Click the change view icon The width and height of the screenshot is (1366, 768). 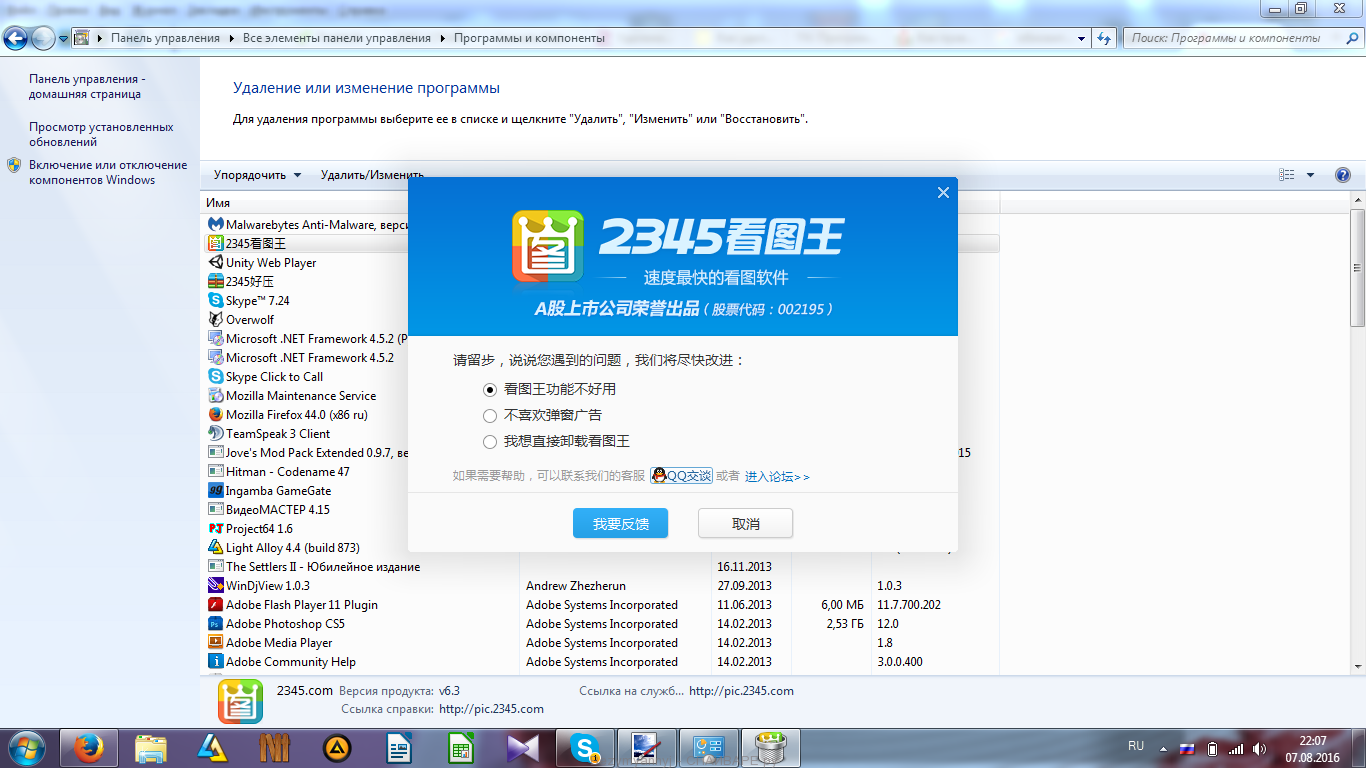[1287, 175]
